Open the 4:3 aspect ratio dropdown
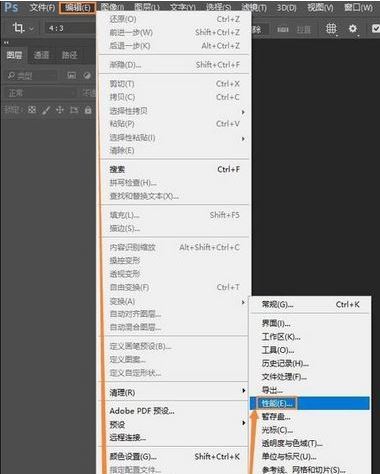The height and width of the screenshot is (474, 380). [x=70, y=28]
